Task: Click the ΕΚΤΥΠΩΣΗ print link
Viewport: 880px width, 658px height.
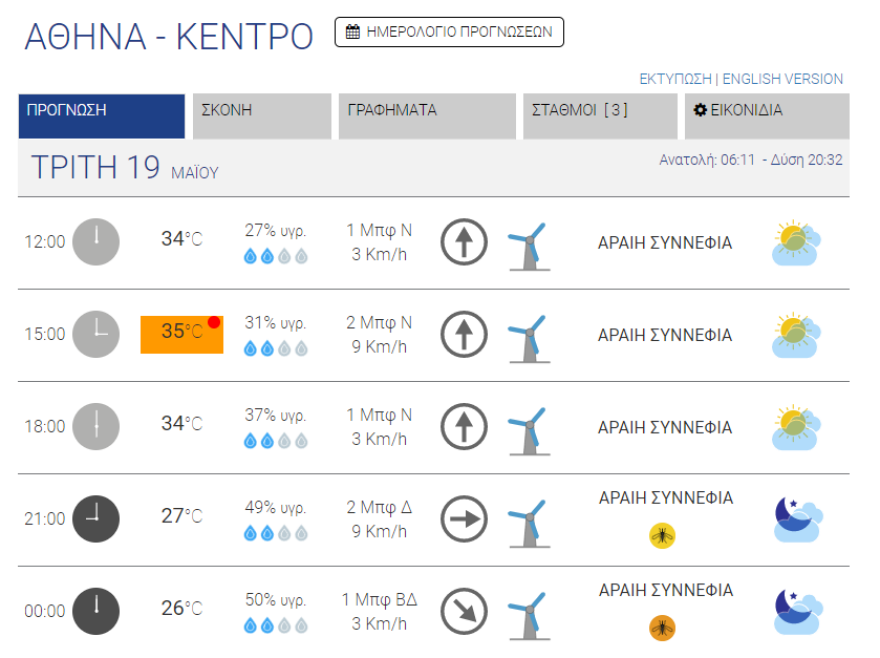Action: coord(675,79)
